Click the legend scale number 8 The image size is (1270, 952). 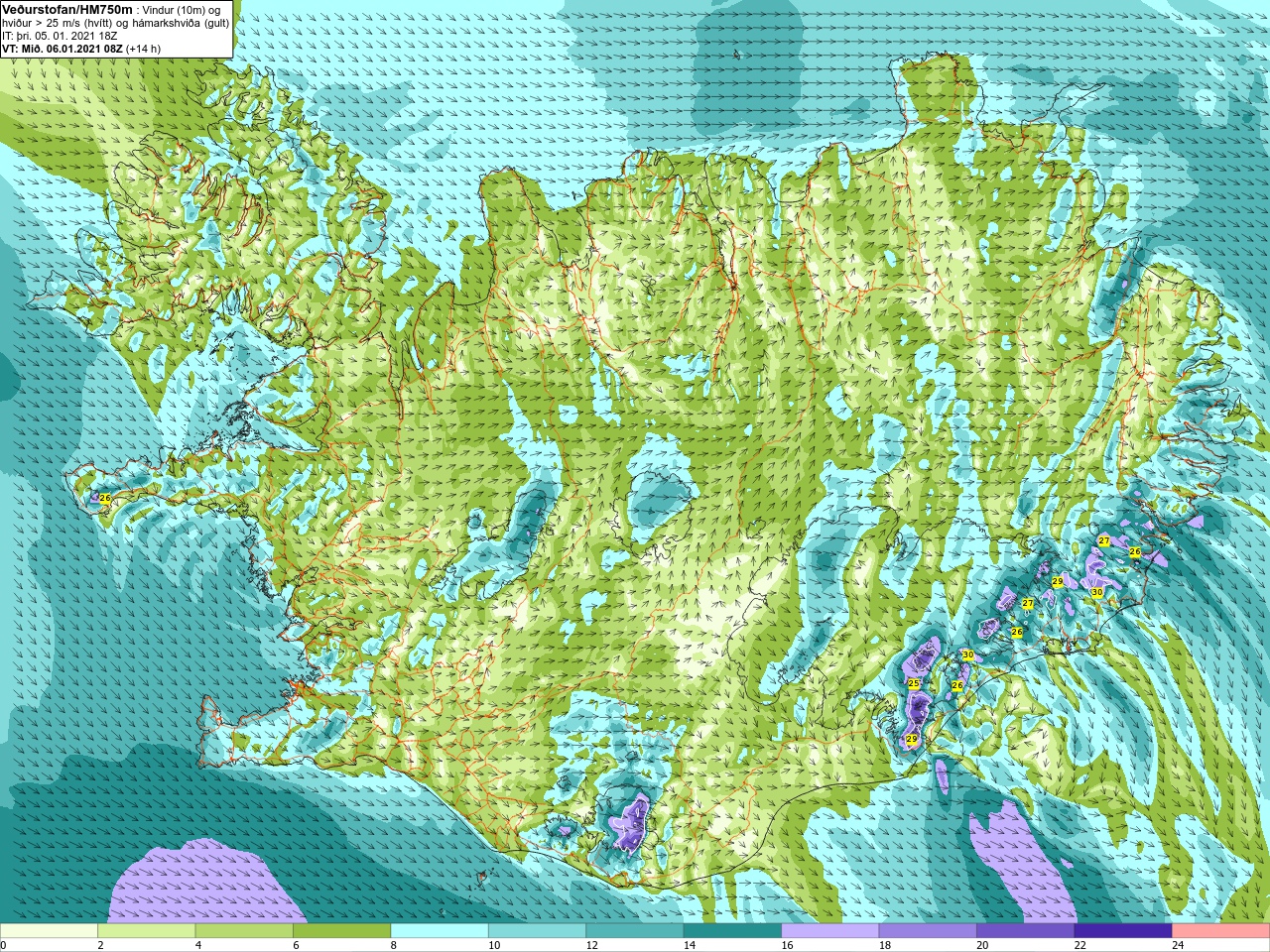pyautogui.click(x=394, y=945)
